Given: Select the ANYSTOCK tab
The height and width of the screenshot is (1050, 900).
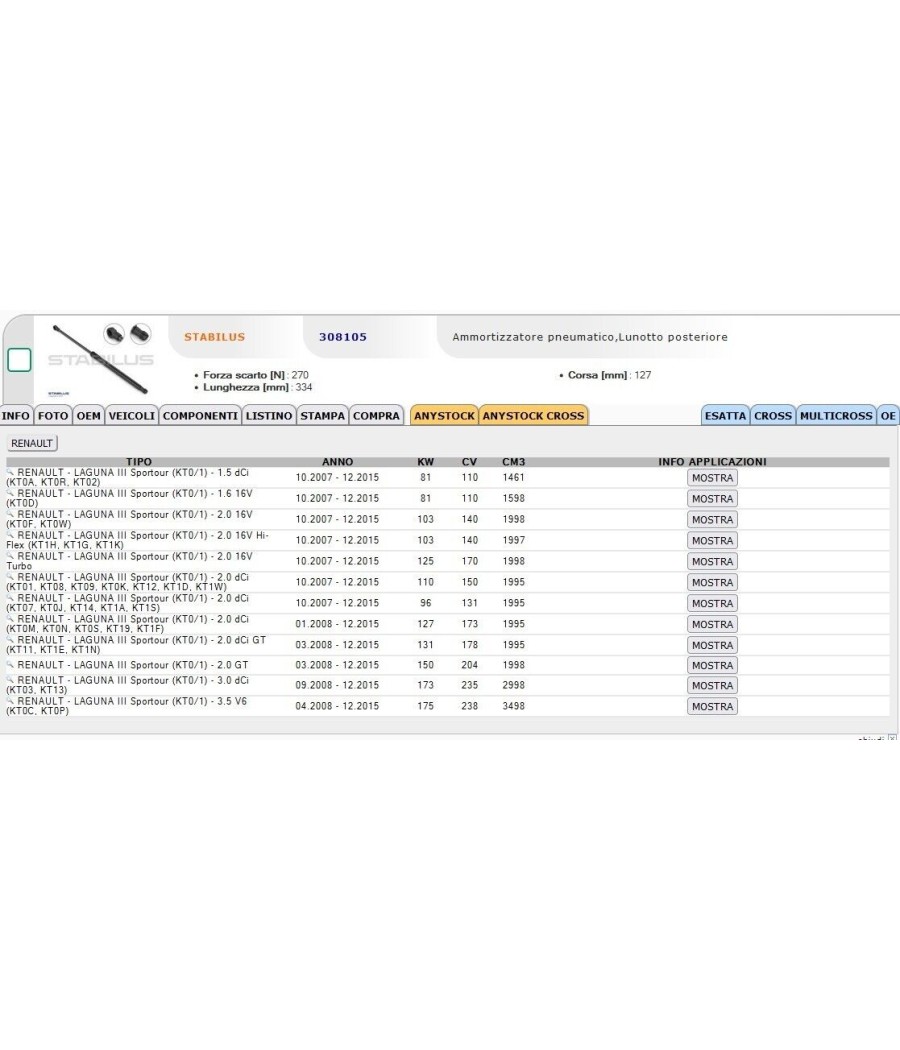Looking at the screenshot, I should point(444,416).
